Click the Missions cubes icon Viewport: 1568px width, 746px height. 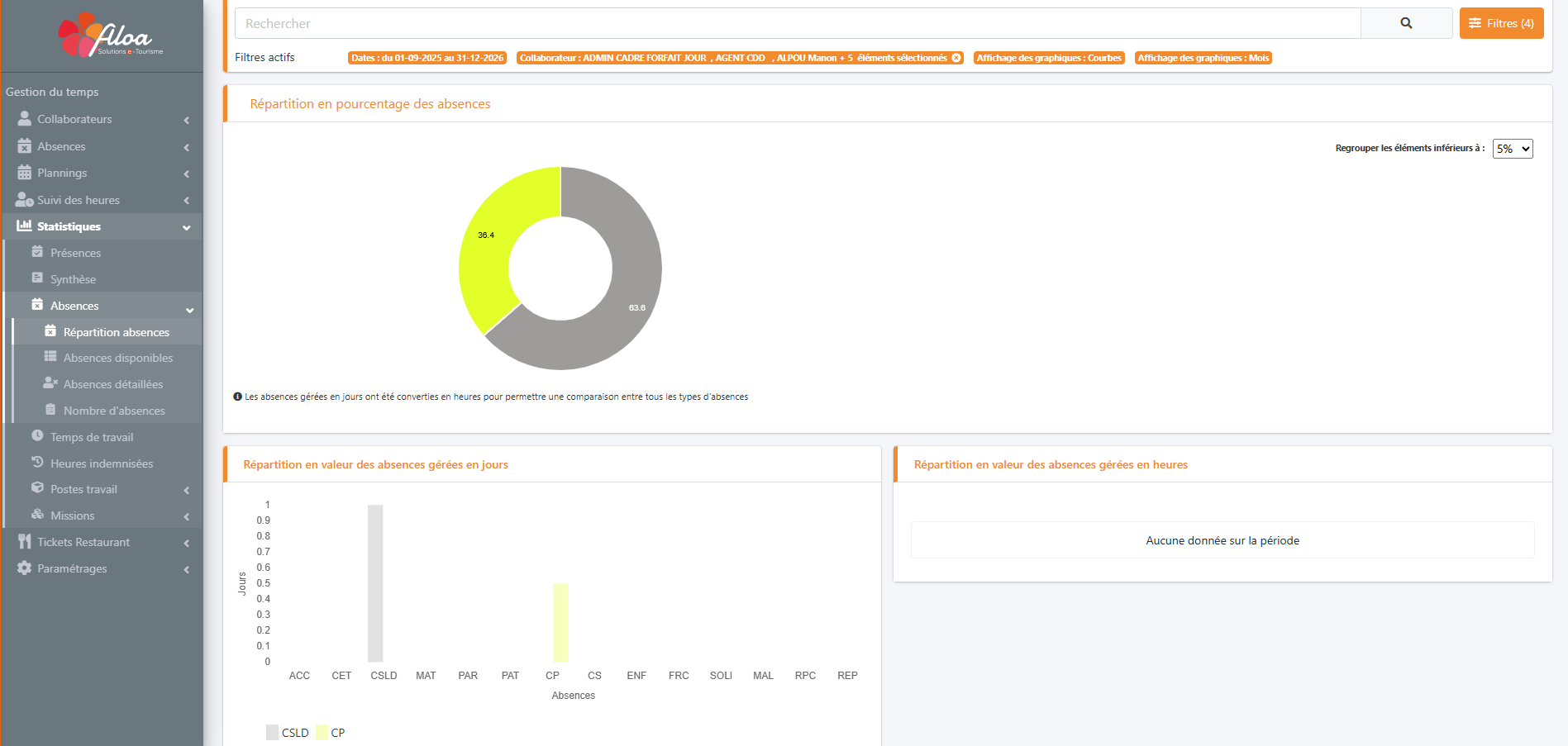[x=37, y=515]
